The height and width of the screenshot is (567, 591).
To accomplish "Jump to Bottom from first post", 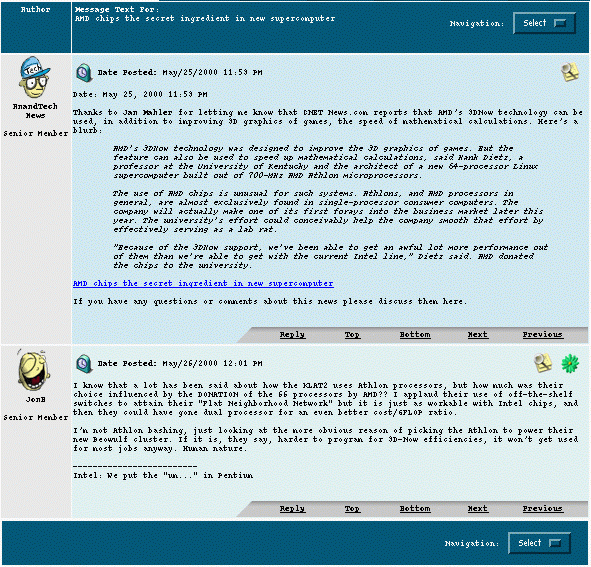I will coord(415,335).
